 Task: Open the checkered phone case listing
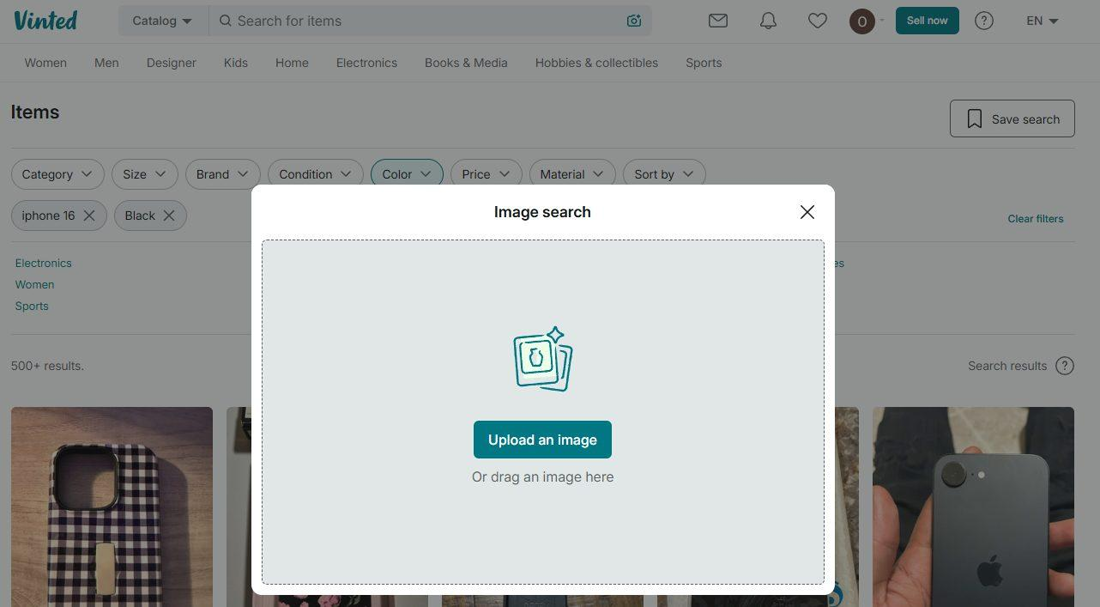[112, 507]
